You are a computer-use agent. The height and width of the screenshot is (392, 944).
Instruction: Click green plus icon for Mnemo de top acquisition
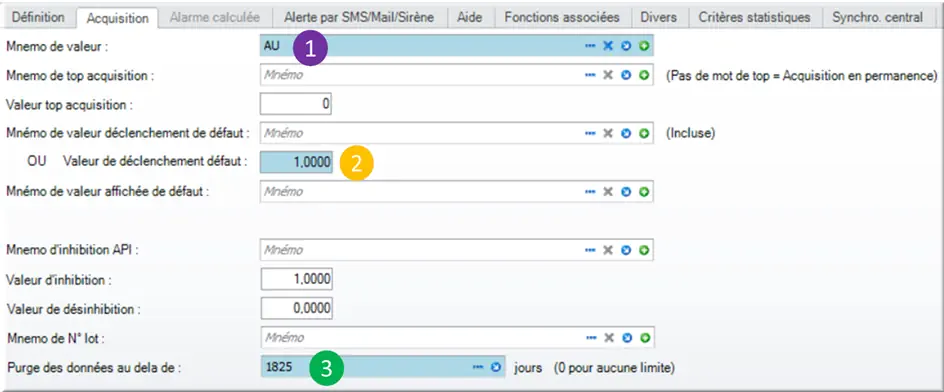pos(644,75)
